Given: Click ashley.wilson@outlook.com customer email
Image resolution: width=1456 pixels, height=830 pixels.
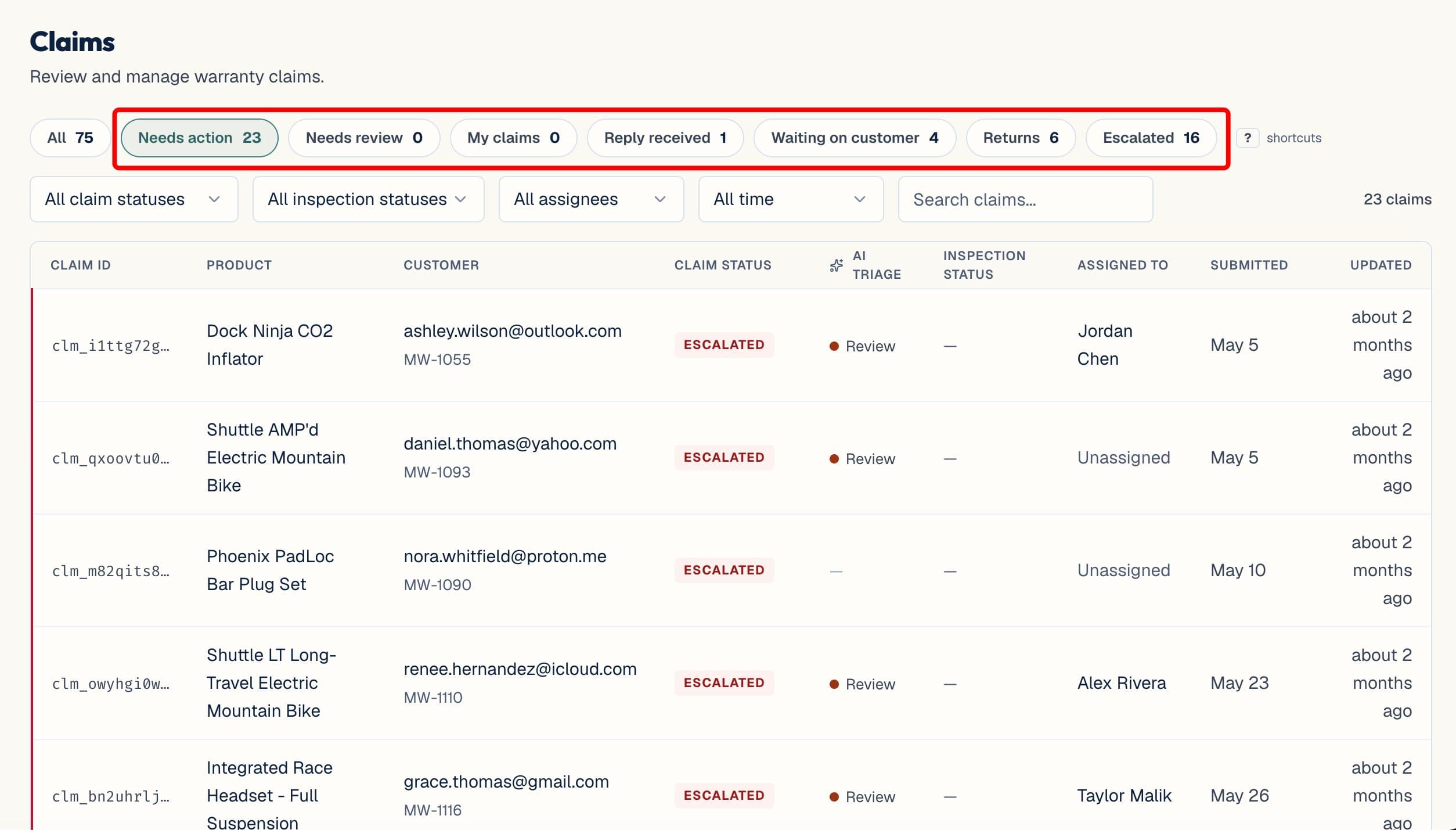Looking at the screenshot, I should click(513, 331).
